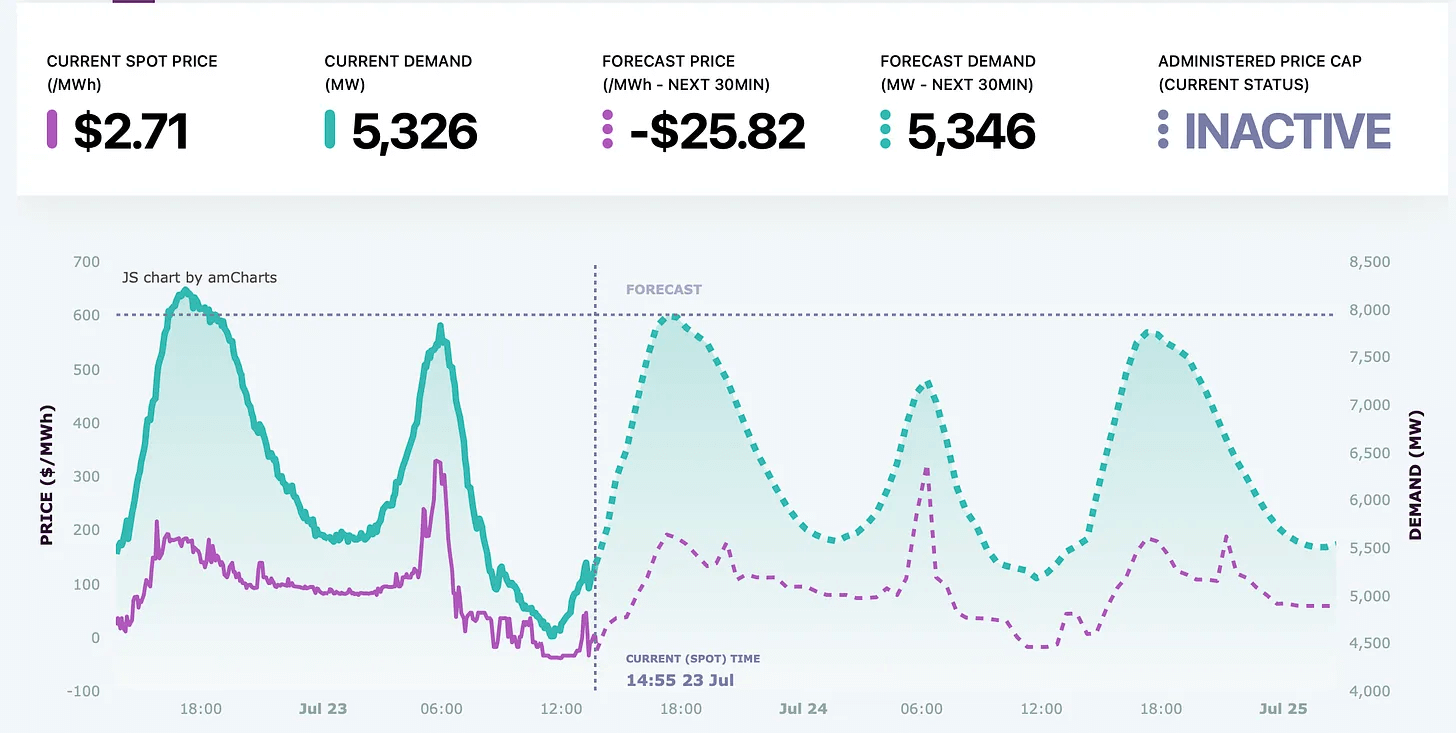Image resolution: width=1456 pixels, height=733 pixels.
Task: Click the teal dotted marker beside 5,346
Action: coord(885,131)
